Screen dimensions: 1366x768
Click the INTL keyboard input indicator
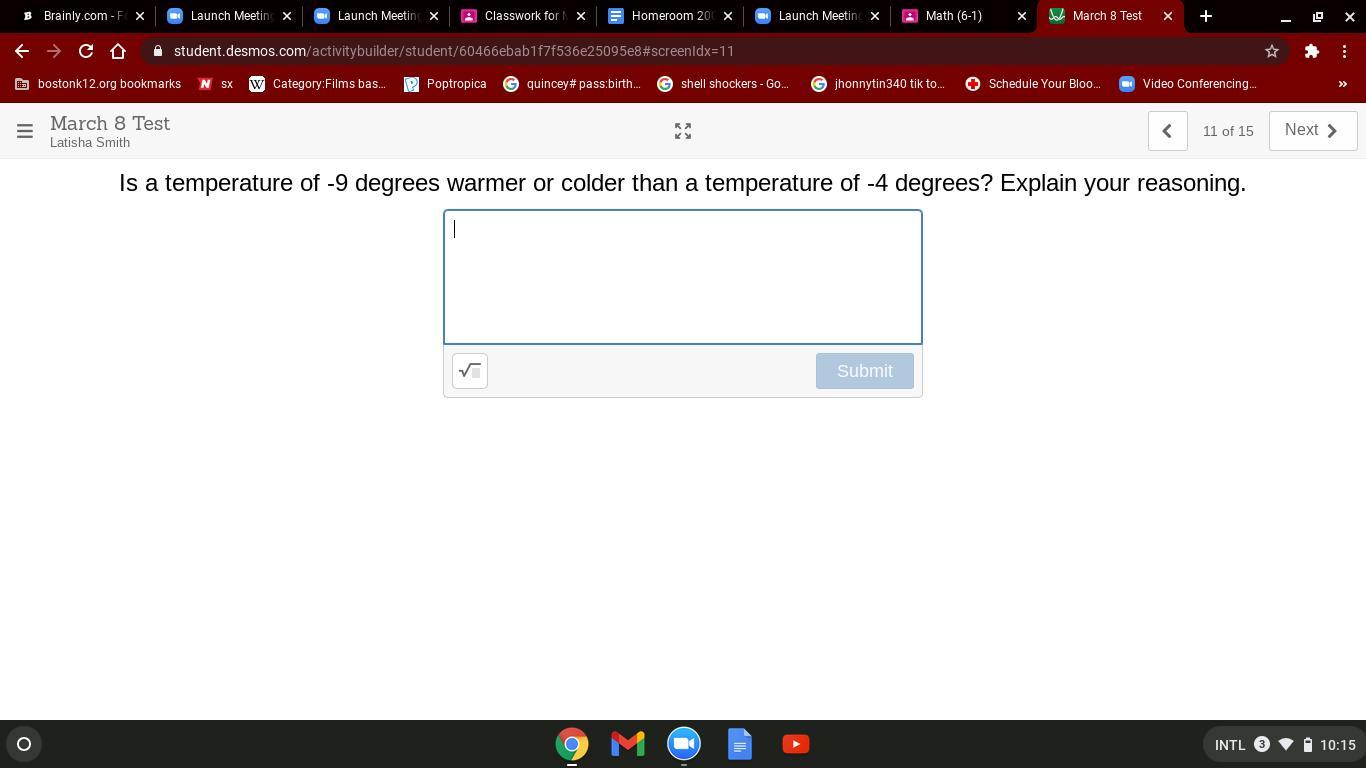click(x=1230, y=745)
